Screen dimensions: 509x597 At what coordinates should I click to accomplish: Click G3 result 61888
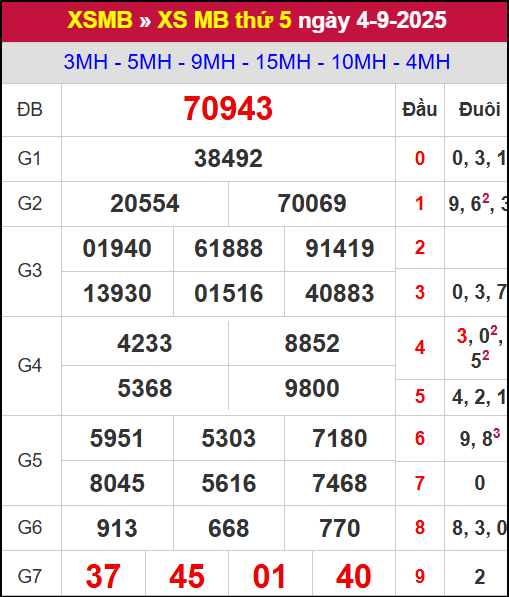[228, 248]
